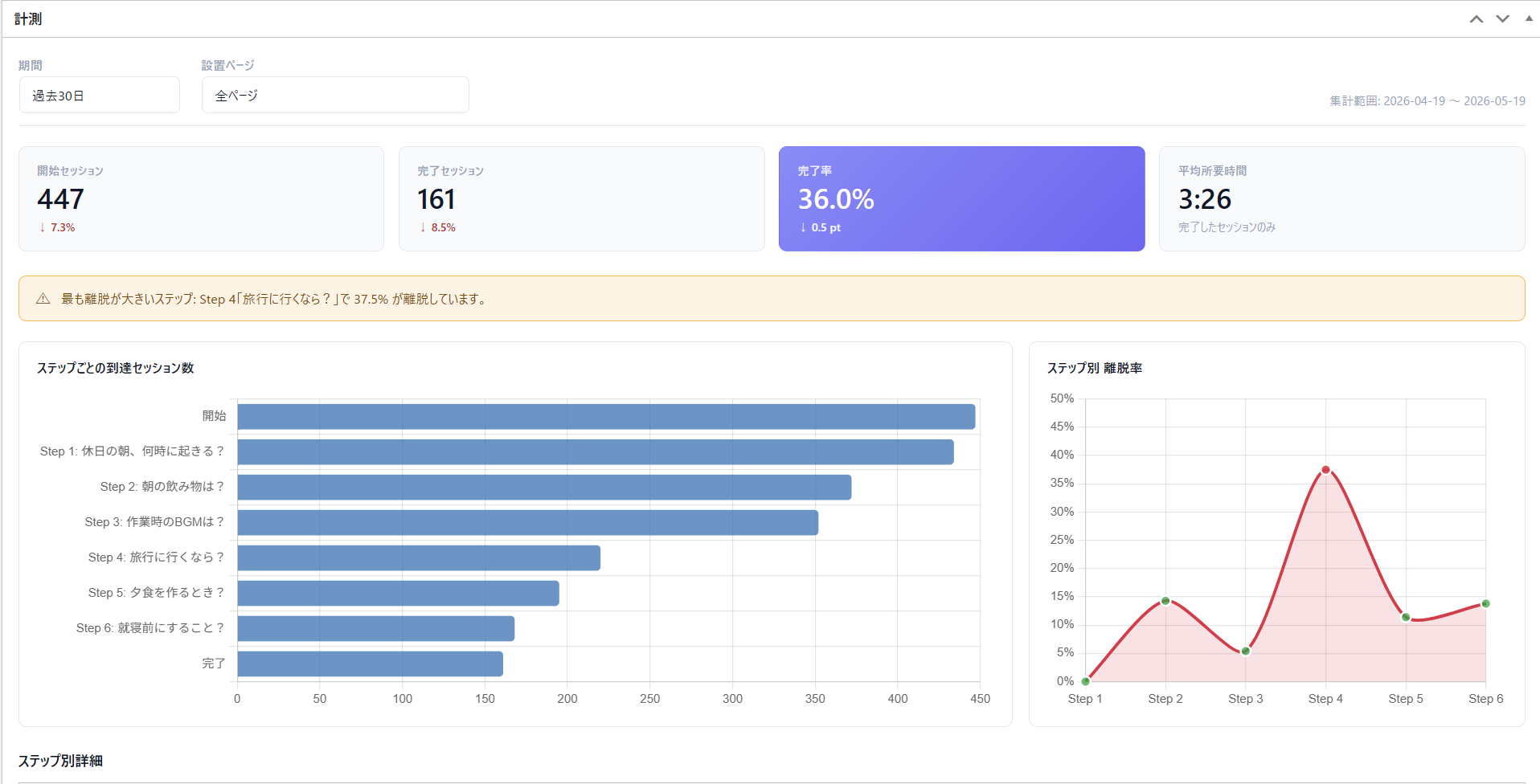1540x784 pixels.
Task: Click the green Step 2 data point
Action: tap(1165, 601)
